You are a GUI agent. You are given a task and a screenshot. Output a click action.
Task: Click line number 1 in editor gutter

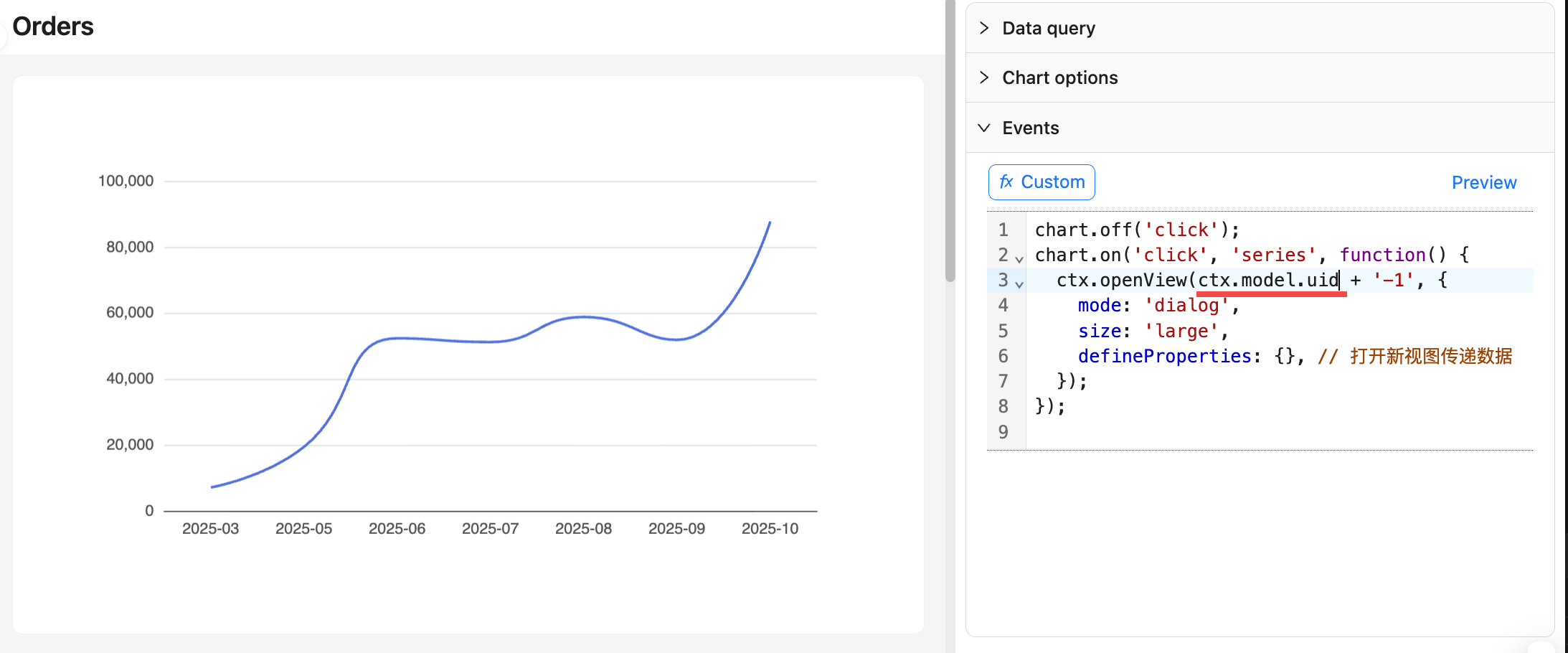pos(1003,230)
